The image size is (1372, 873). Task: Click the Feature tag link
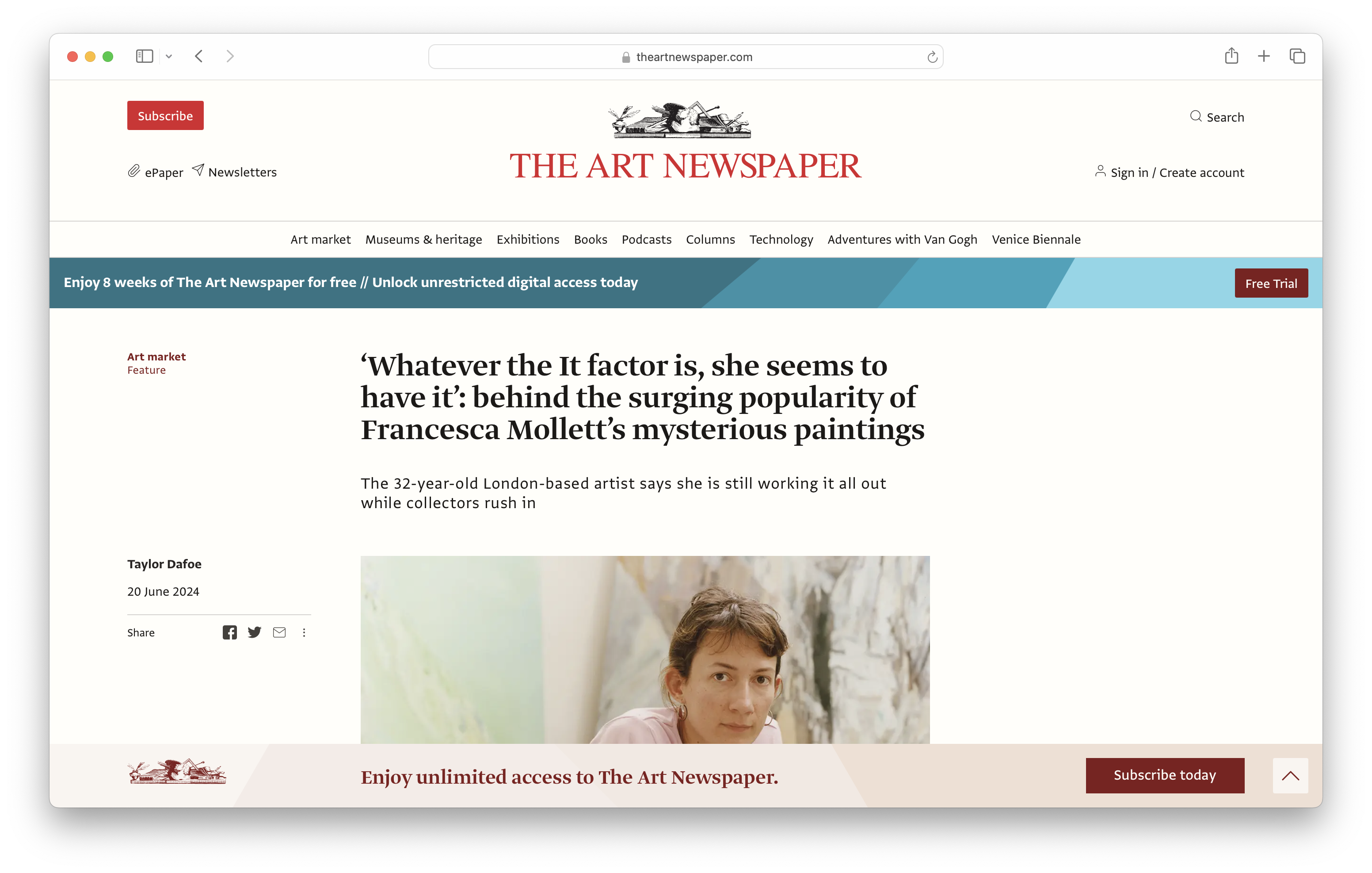click(x=146, y=370)
